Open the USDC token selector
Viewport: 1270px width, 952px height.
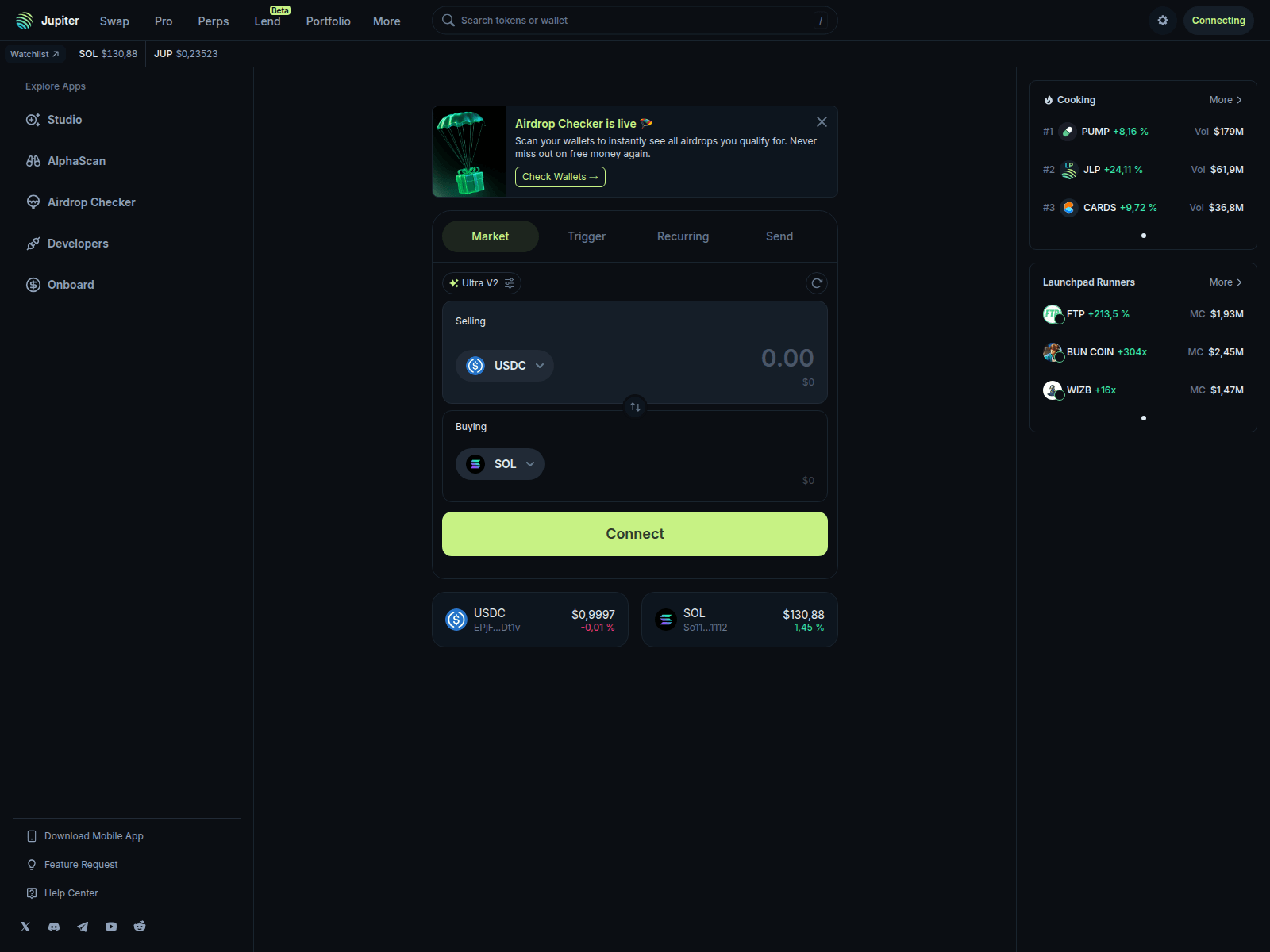coord(504,365)
